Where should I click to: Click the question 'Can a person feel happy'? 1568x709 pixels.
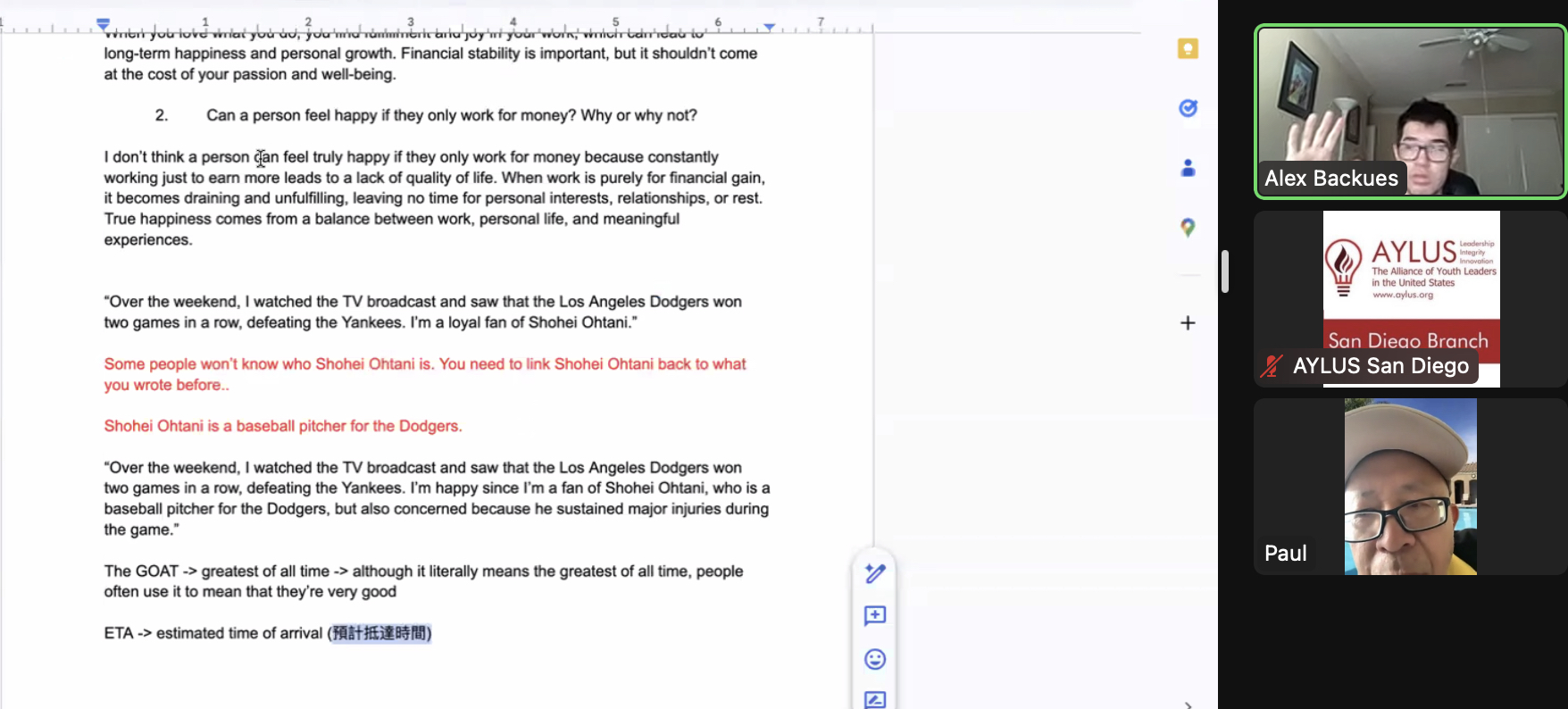tap(452, 115)
